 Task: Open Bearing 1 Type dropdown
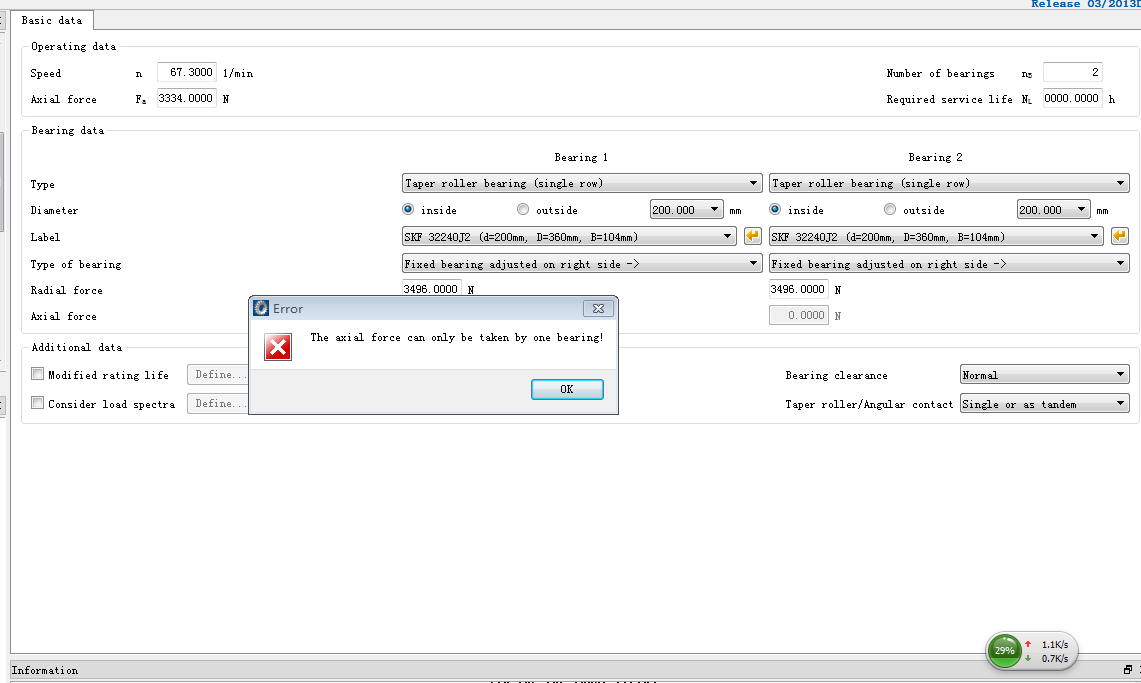[582, 183]
